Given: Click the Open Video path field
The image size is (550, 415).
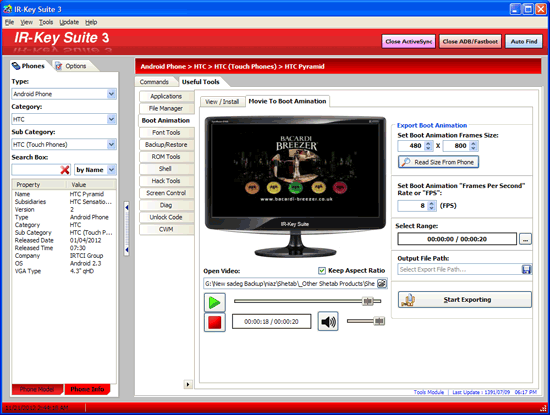Looking at the screenshot, I should 290,283.
